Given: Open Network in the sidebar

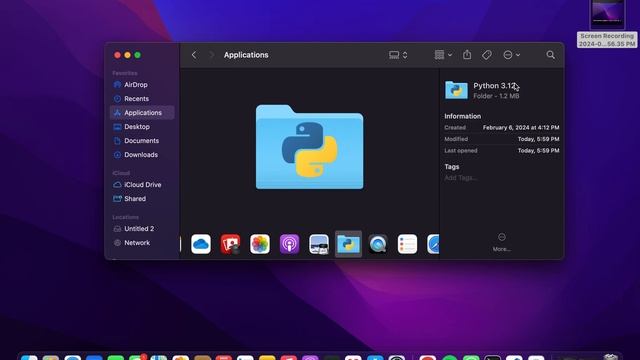Looking at the screenshot, I should click(142, 243).
